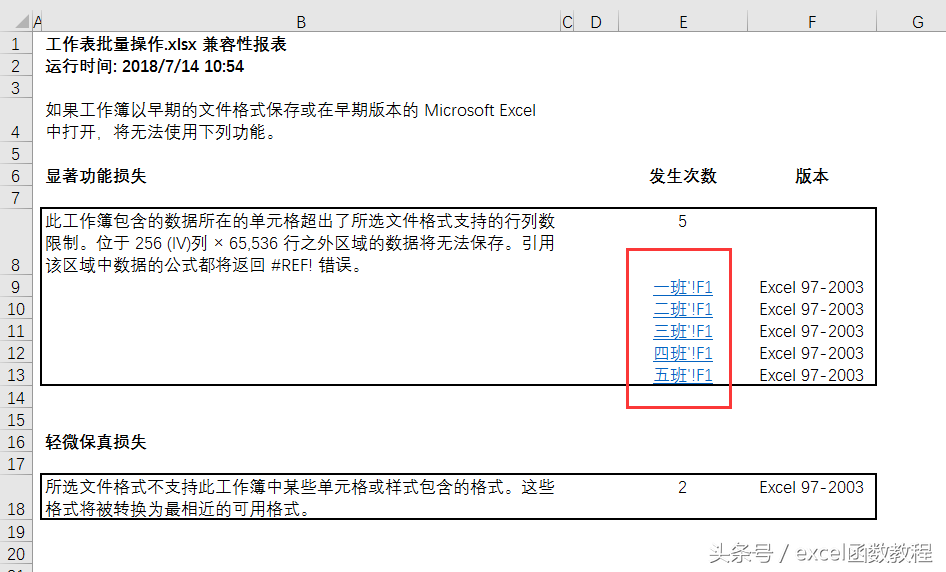The width and height of the screenshot is (946, 572).
Task: Select column D header
Action: (596, 22)
